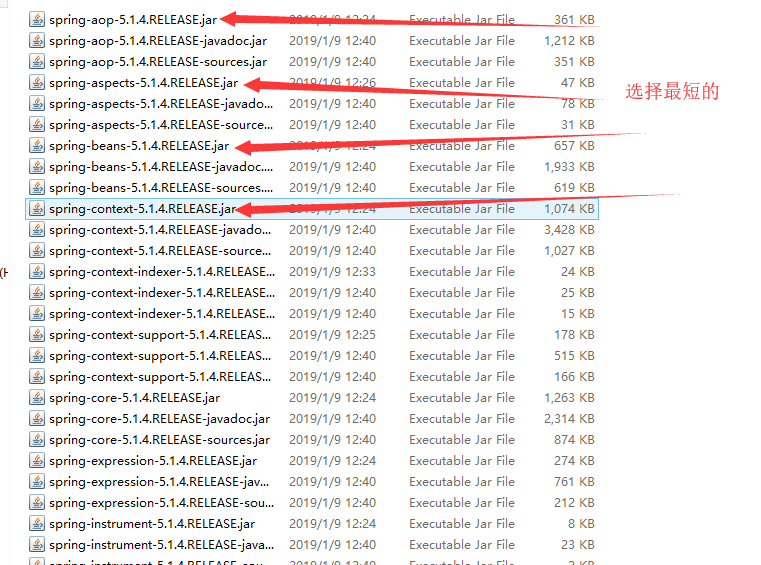Select file name spring-aop-5.1.4.RELEASE-javadoc.jar
Viewport: 761px width, 565px height.
point(158,41)
